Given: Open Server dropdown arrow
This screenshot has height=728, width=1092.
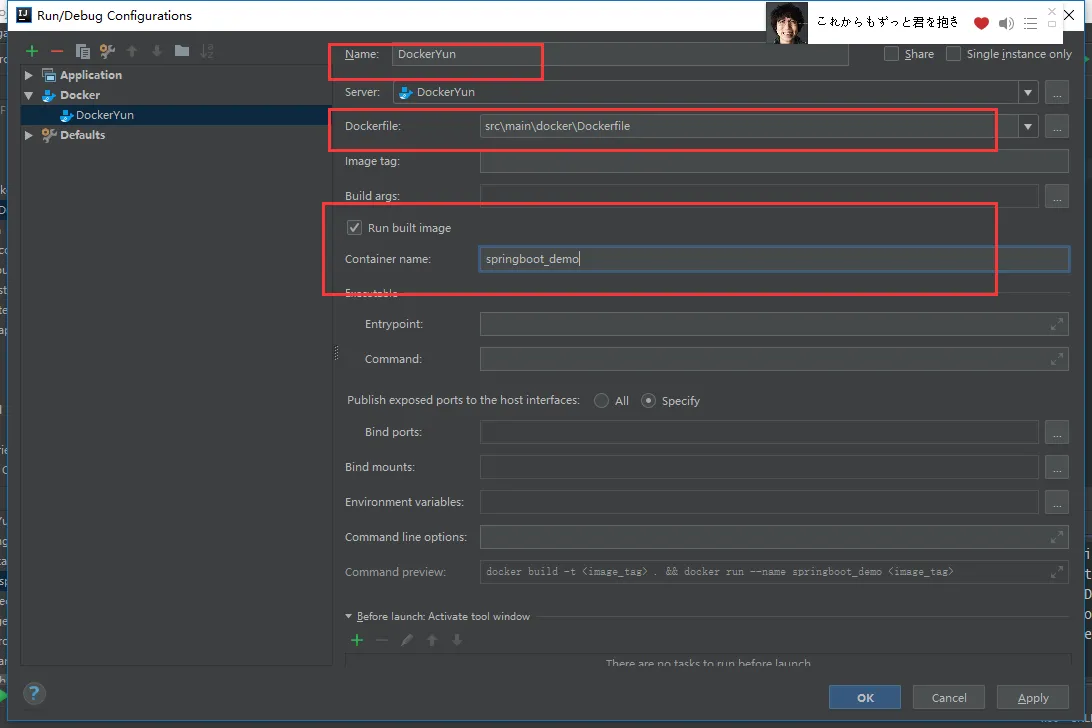Looking at the screenshot, I should click(1028, 92).
